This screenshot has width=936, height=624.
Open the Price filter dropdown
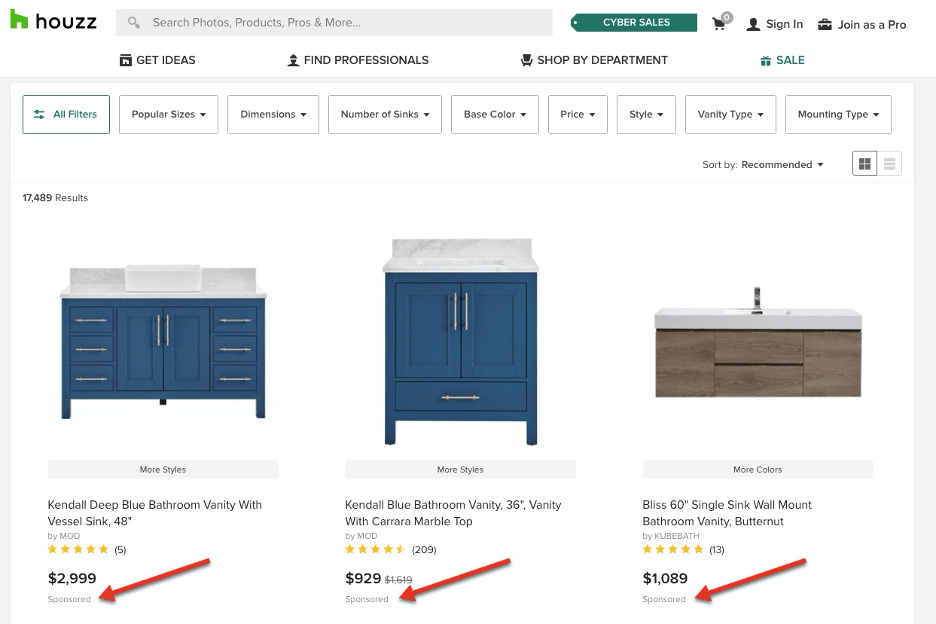(577, 114)
